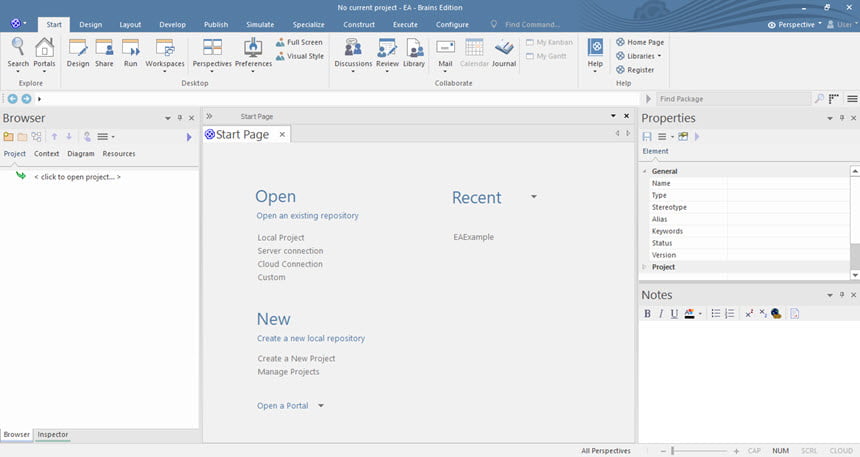Open the Inspector tab at bottom

(x=53, y=435)
